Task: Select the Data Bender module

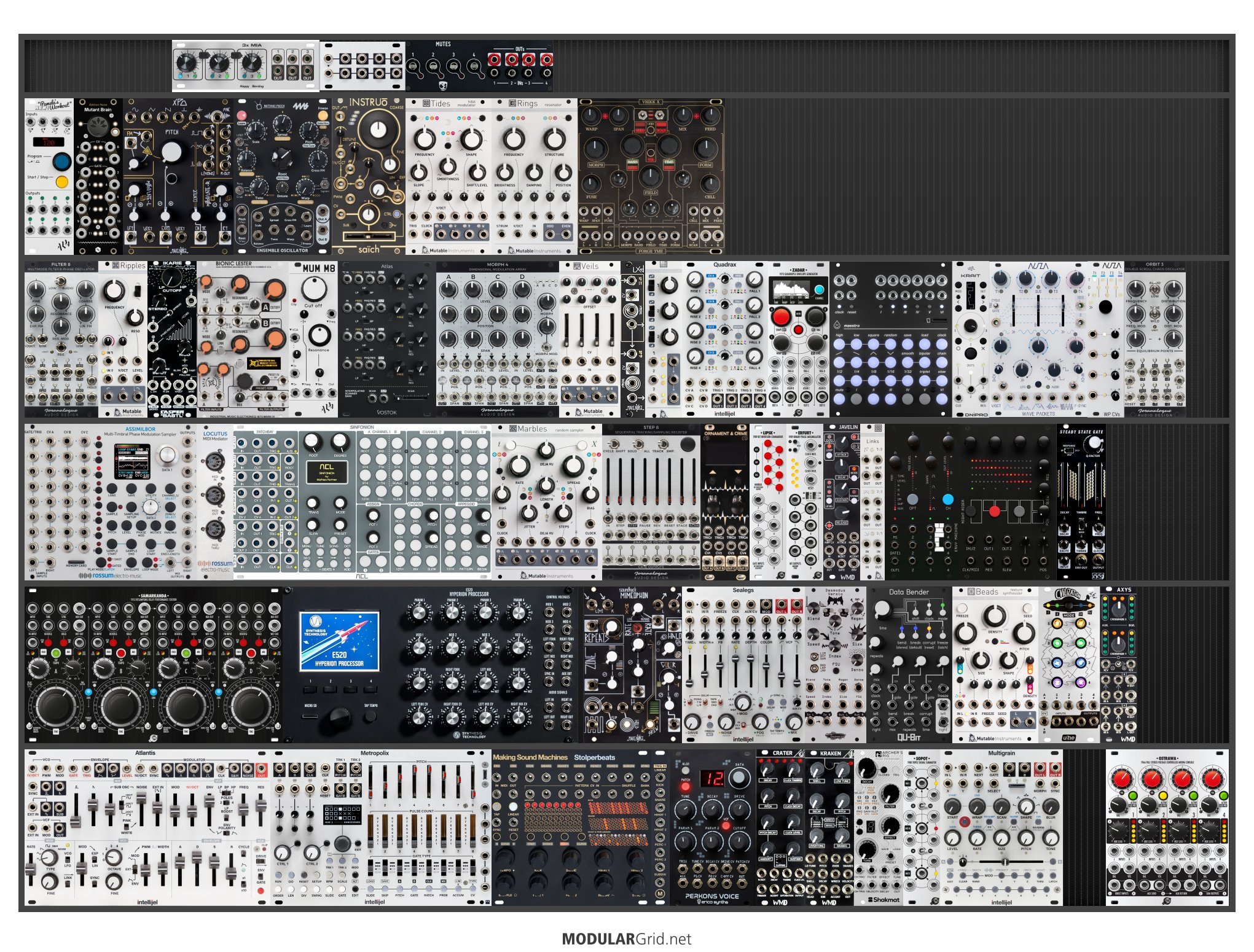Action: tap(909, 665)
